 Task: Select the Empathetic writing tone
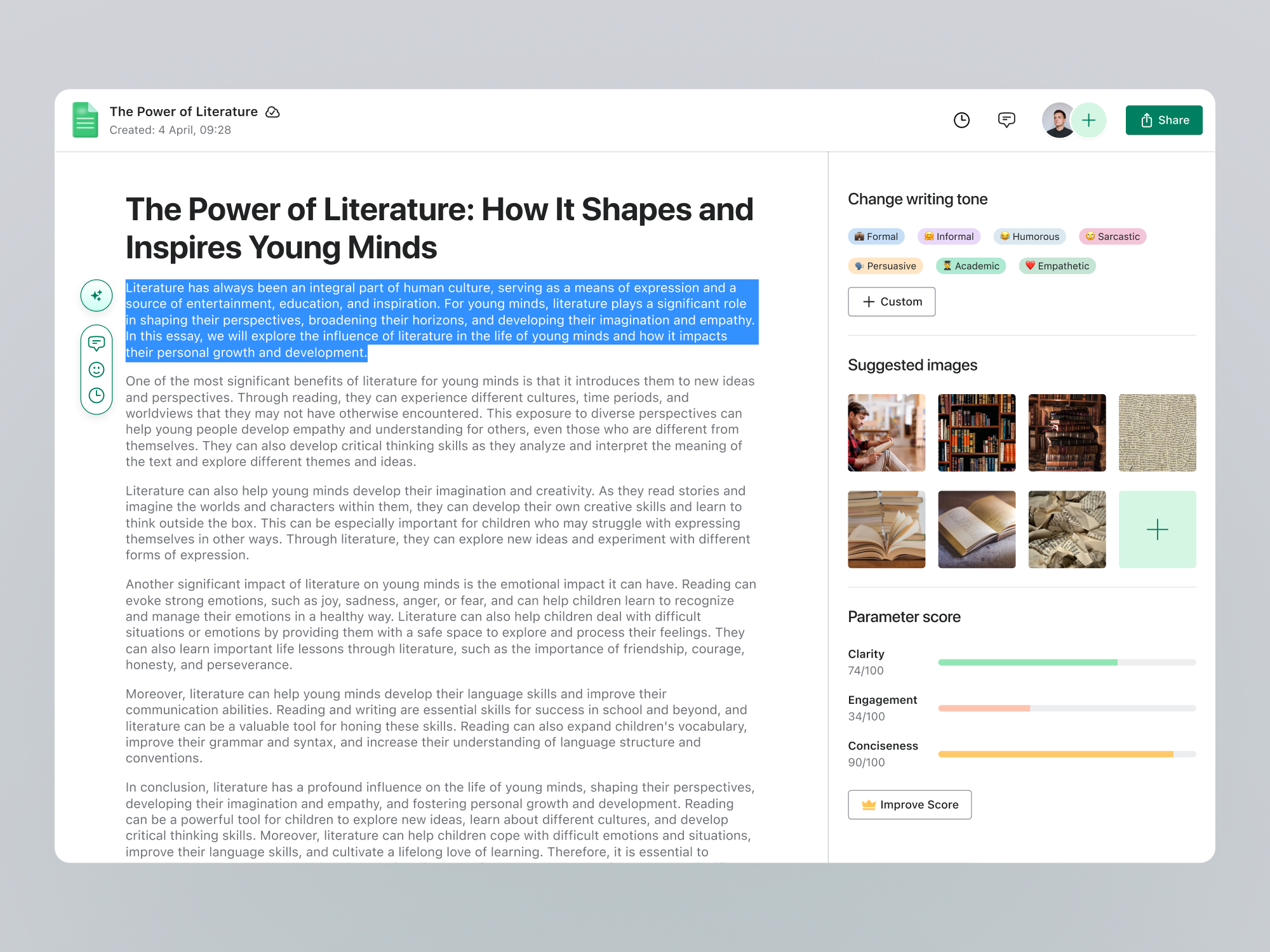[1057, 266]
